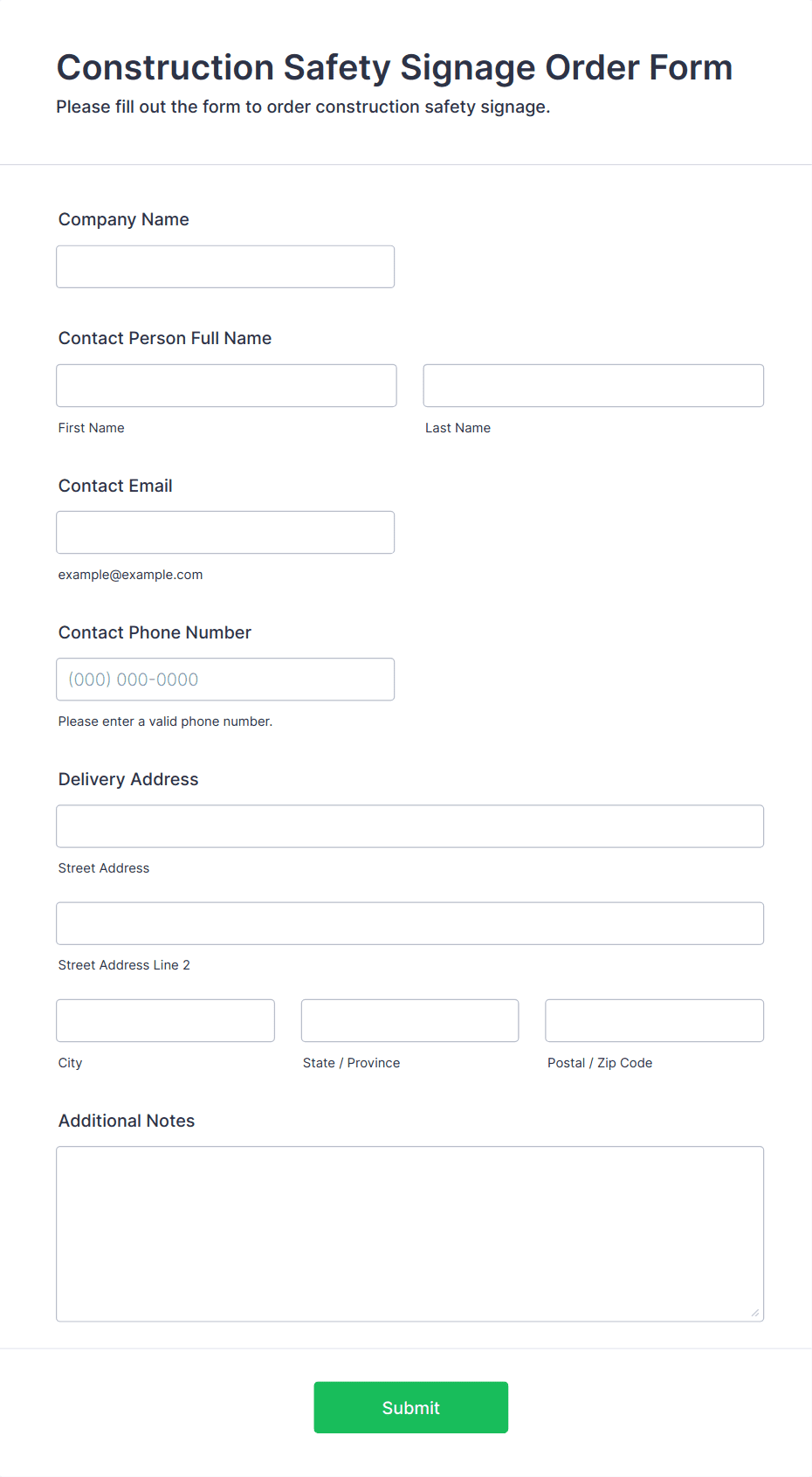
Task: Select the Last Name text box
Action: (594, 385)
